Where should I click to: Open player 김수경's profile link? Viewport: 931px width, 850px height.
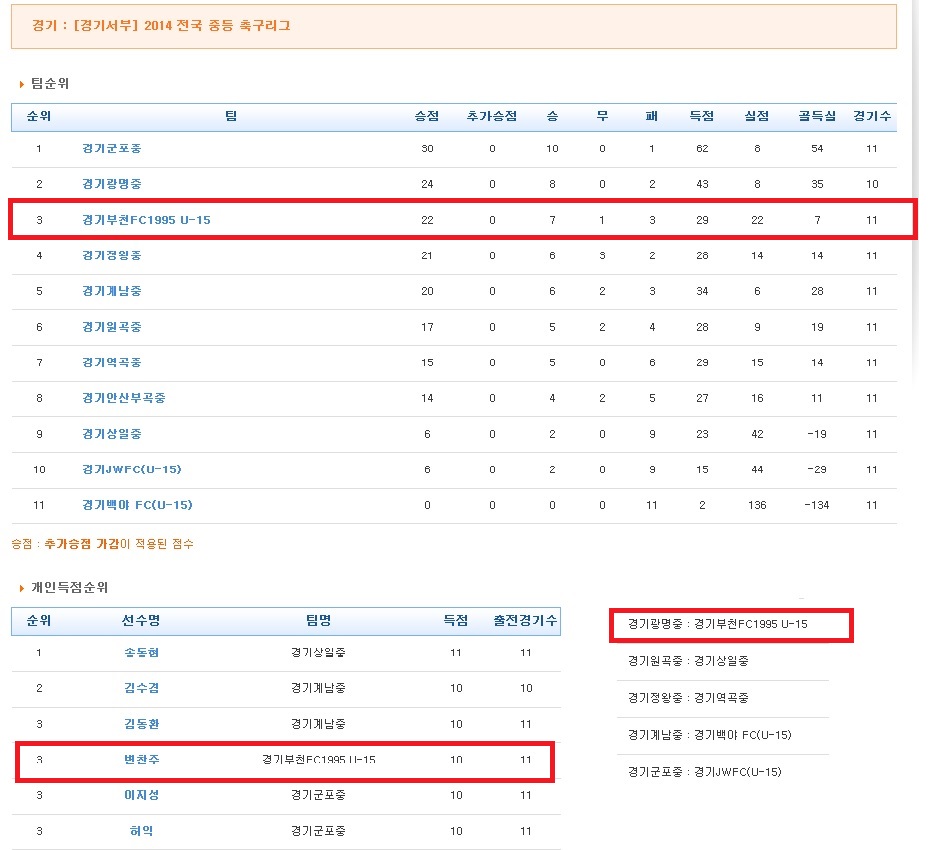pyautogui.click(x=140, y=688)
